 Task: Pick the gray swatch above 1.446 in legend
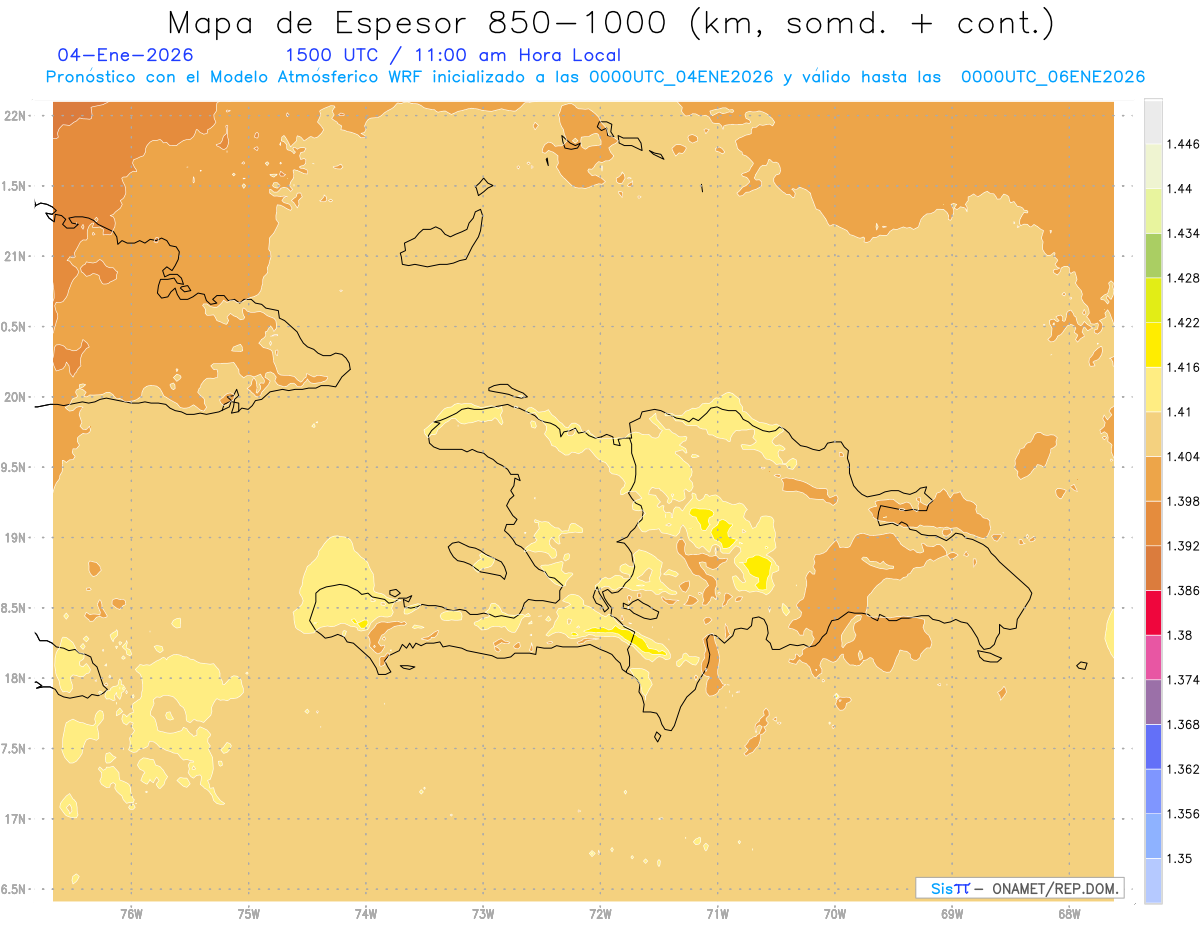1153,121
